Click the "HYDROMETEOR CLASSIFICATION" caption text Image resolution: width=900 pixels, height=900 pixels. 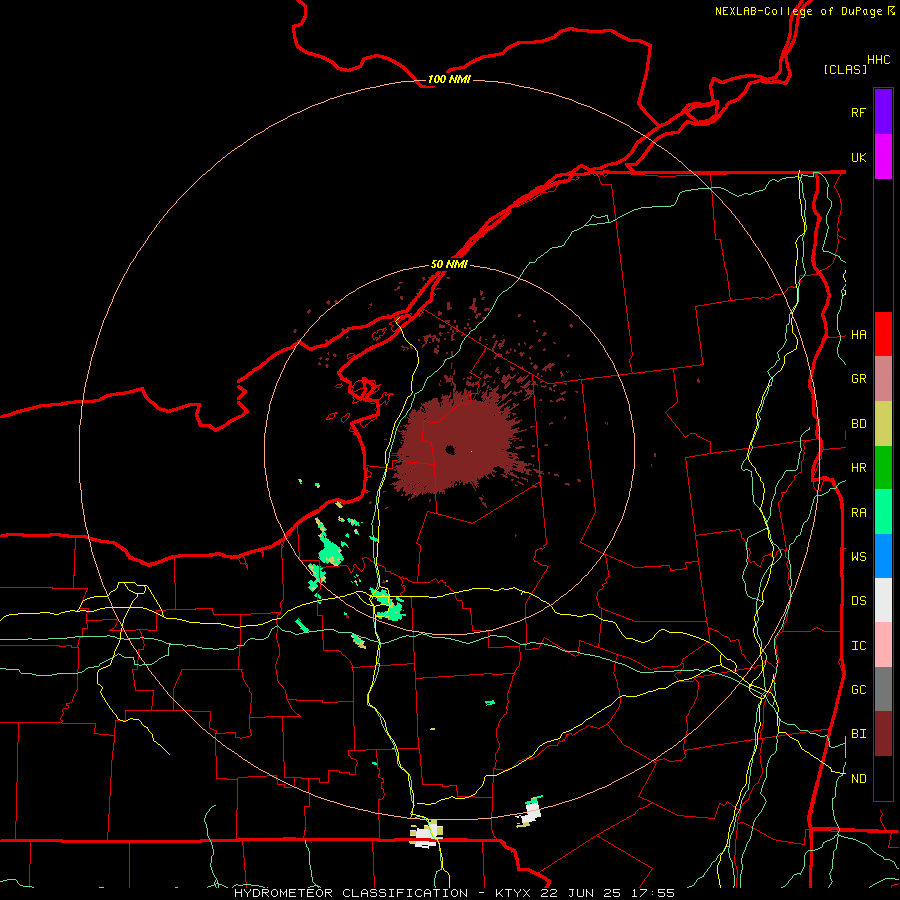click(351, 893)
